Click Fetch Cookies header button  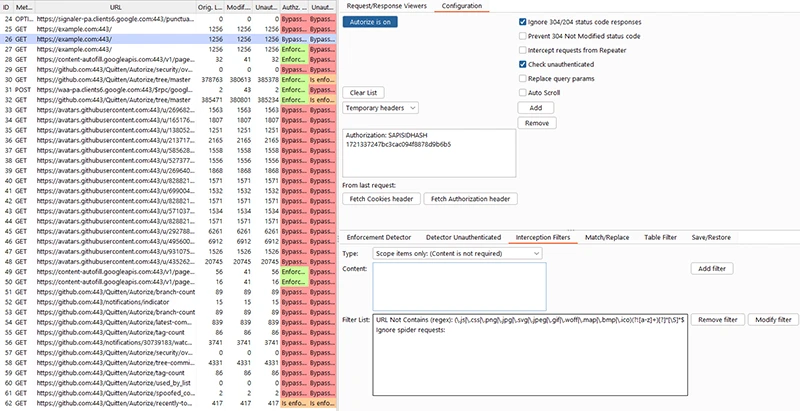381,199
